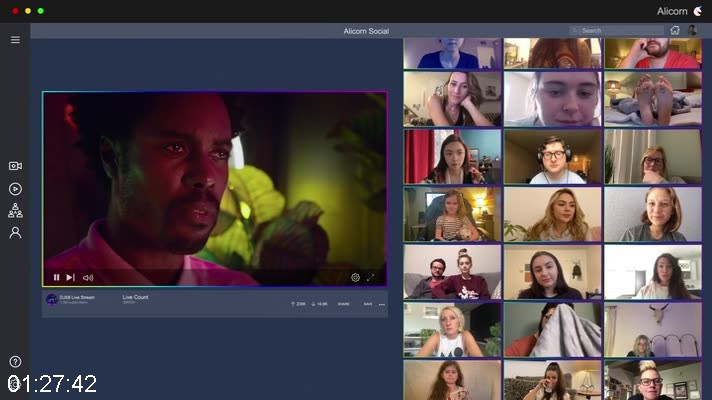Open the three-dots more options menu
The height and width of the screenshot is (400, 712).
point(382,304)
